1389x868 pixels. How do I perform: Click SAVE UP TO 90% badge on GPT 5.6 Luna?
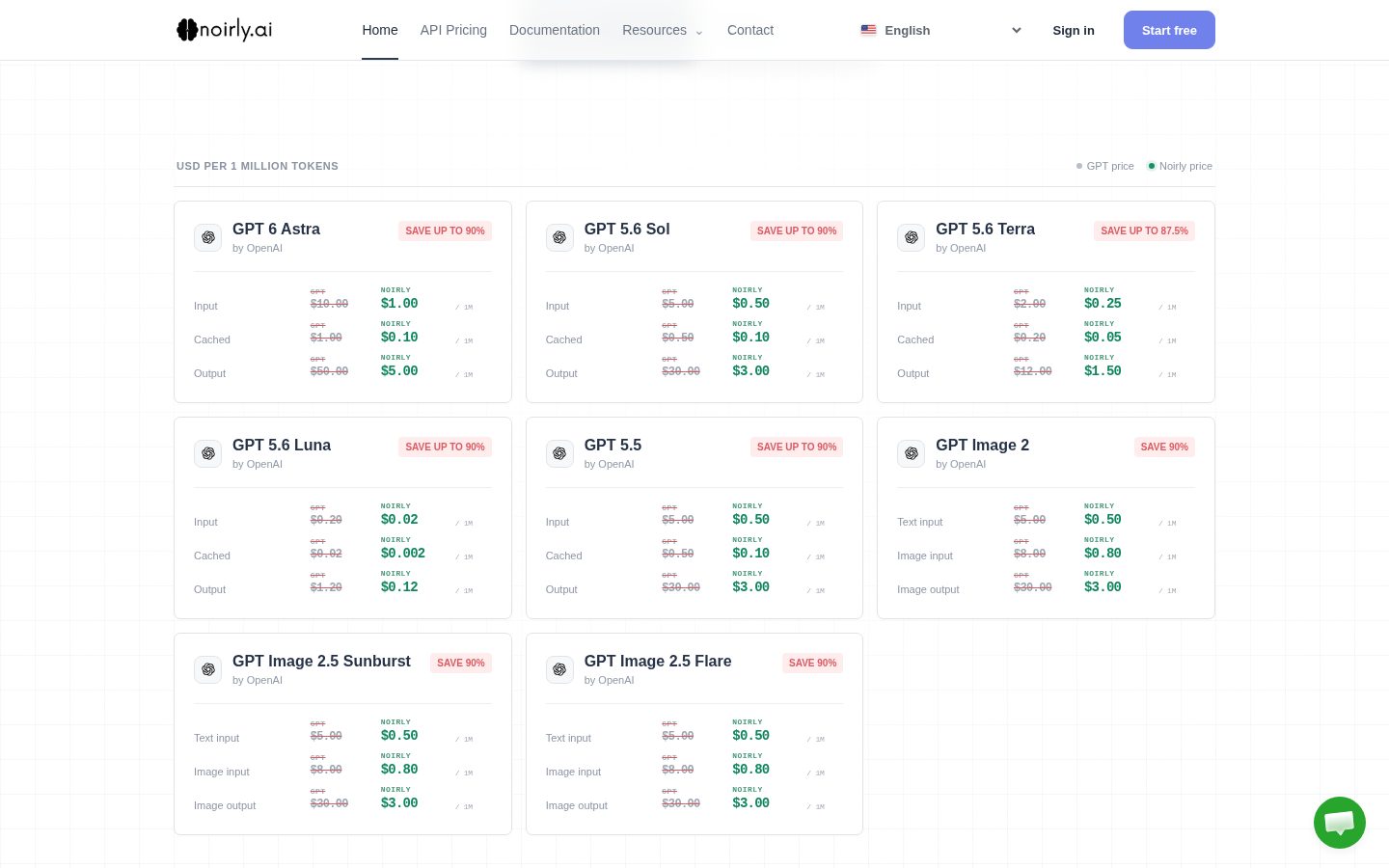coord(446,447)
